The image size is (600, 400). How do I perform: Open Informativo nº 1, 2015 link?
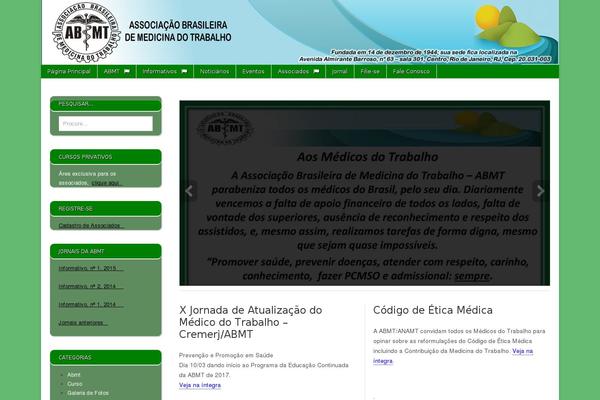click(x=91, y=268)
